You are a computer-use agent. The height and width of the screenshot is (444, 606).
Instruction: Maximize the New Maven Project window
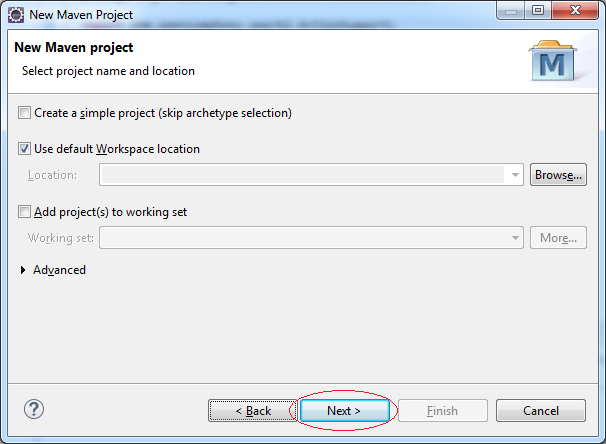point(538,10)
